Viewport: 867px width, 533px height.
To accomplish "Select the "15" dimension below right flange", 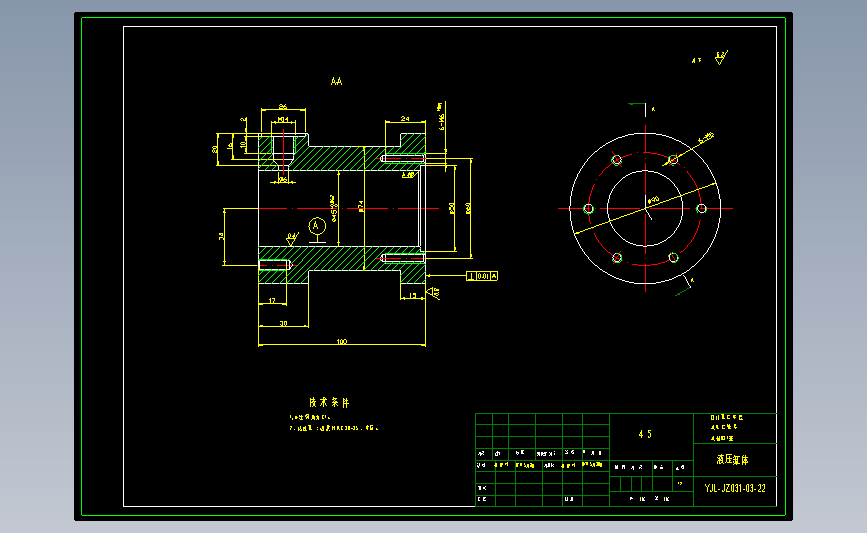I will (412, 296).
